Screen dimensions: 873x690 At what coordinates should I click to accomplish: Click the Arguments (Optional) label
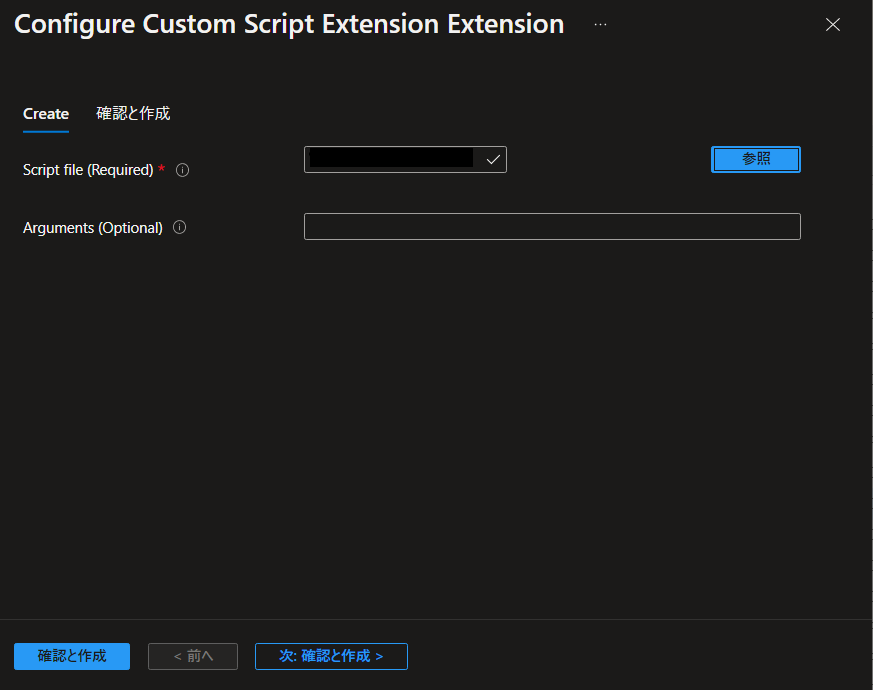93,228
